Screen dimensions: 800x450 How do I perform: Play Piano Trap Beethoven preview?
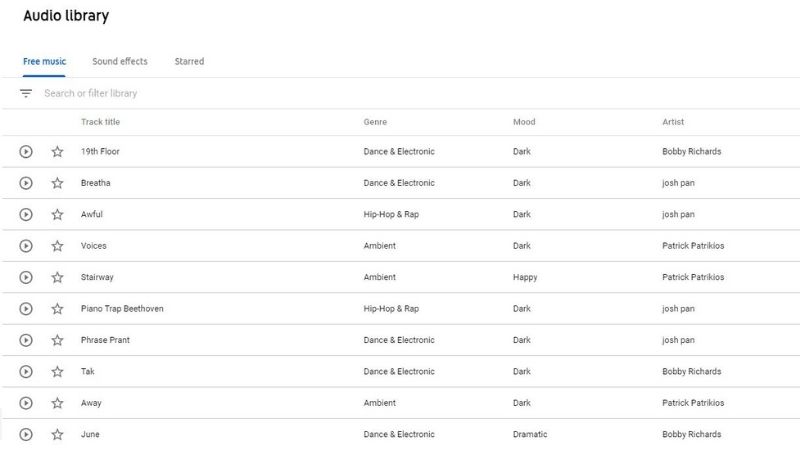coord(26,309)
